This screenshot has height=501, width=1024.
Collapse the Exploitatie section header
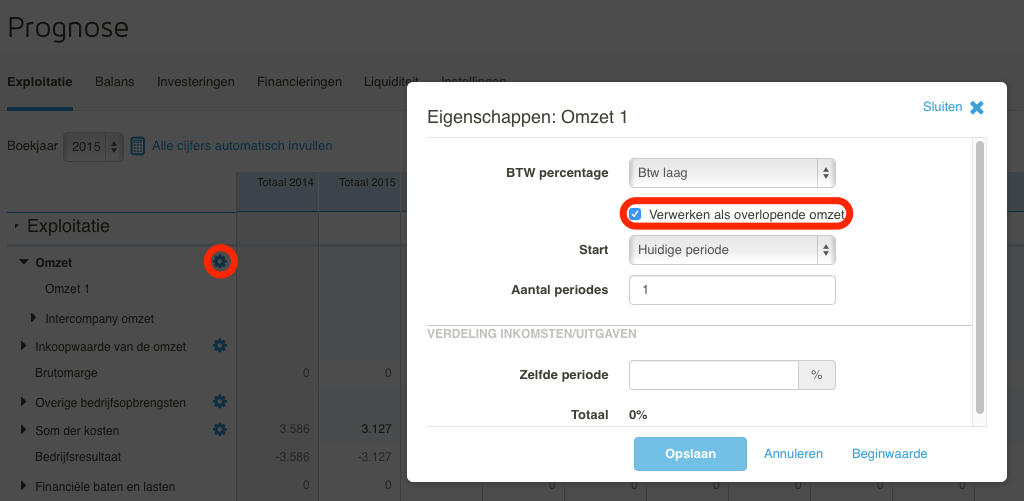(16, 227)
